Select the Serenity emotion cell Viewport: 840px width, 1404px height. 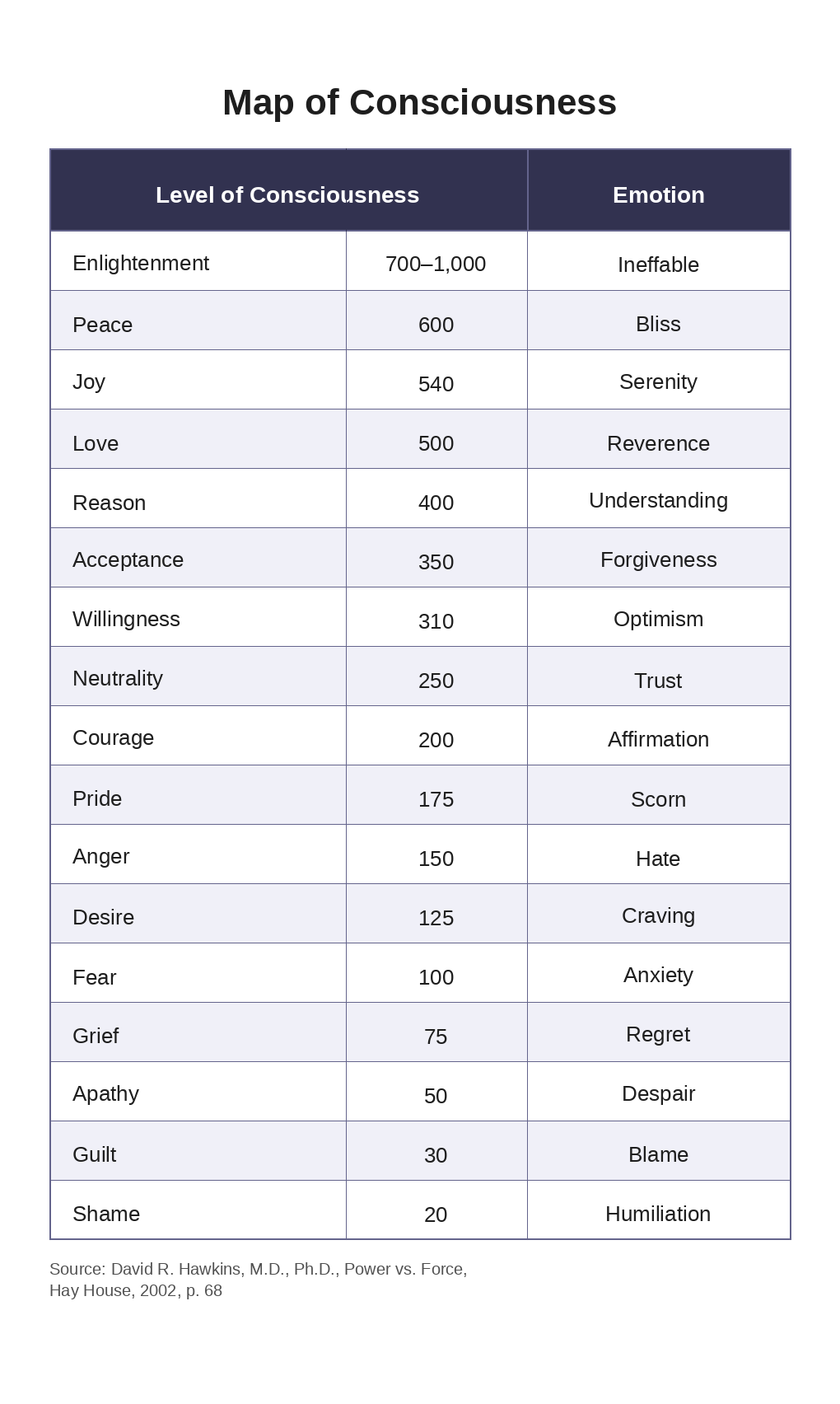pos(658,382)
